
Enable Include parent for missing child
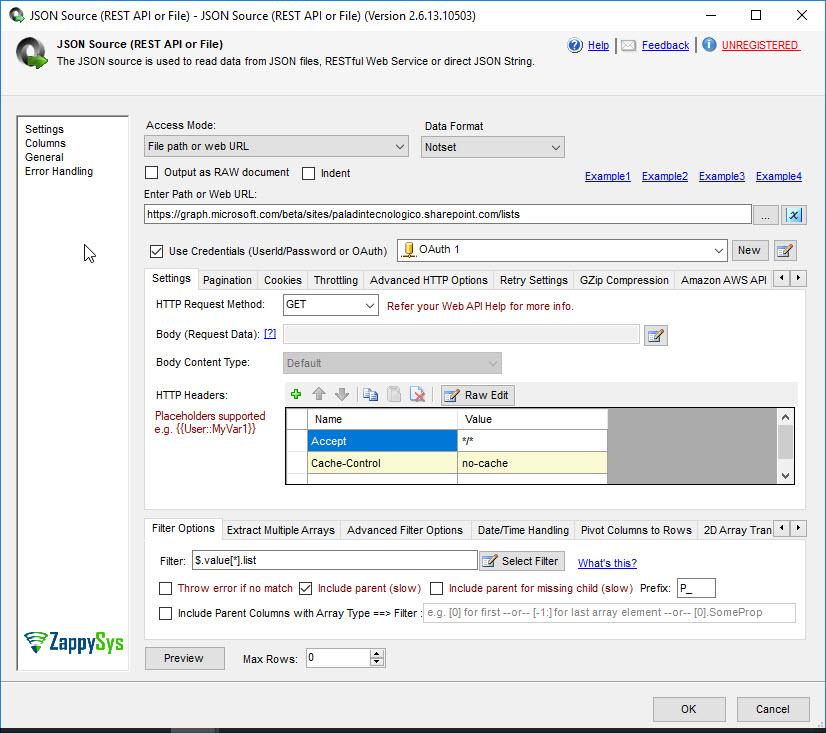coord(436,588)
